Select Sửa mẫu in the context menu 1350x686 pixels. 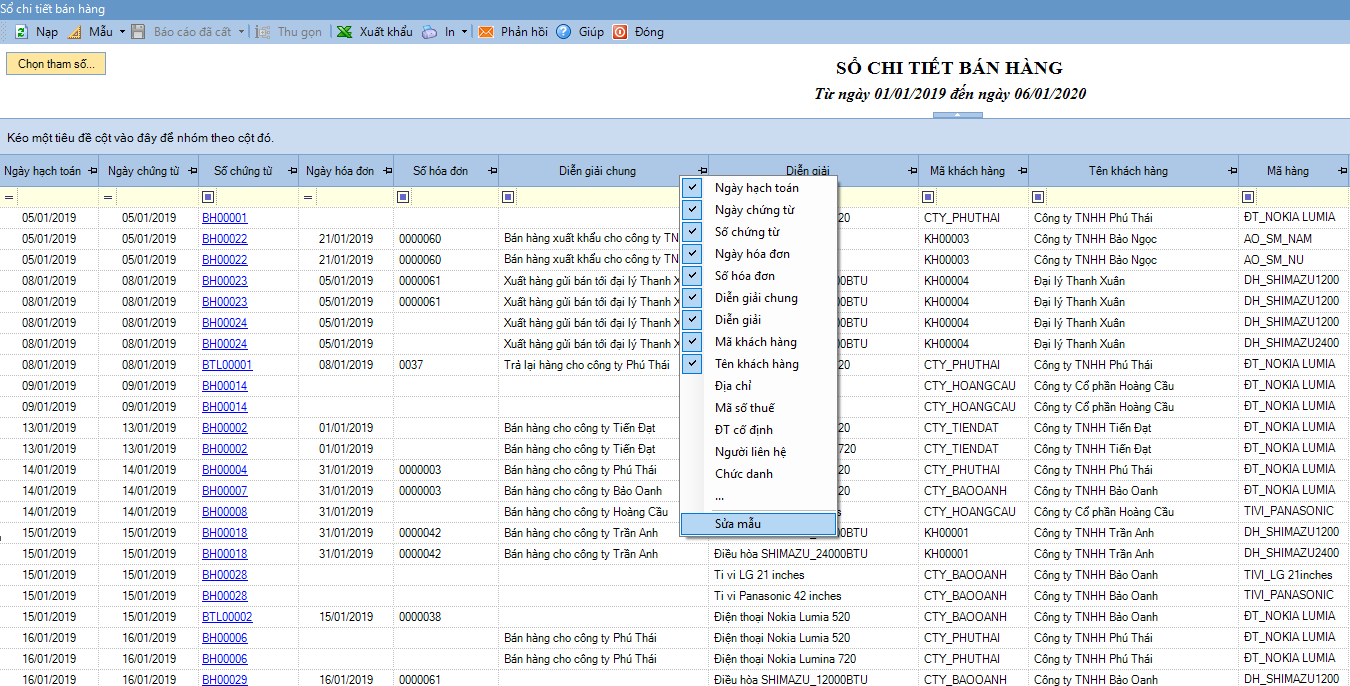[x=740, y=523]
